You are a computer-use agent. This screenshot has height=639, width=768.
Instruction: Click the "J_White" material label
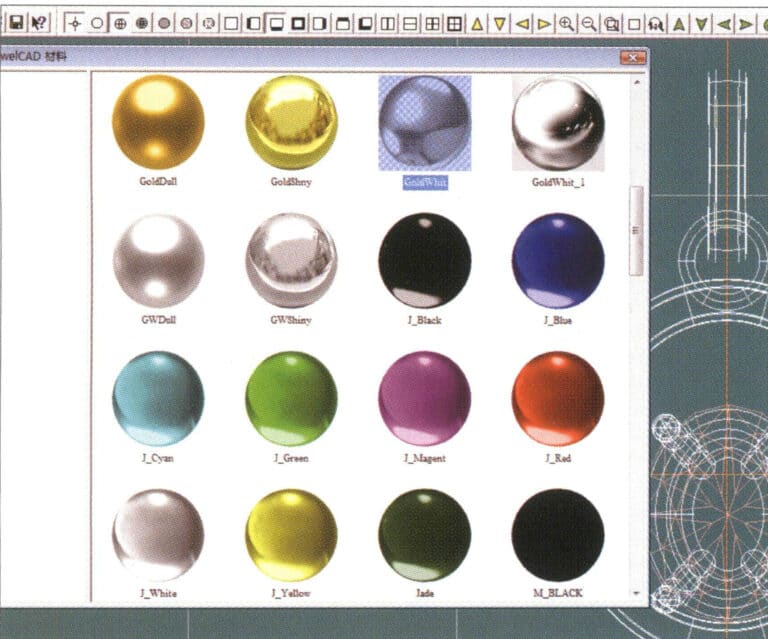coord(158,593)
